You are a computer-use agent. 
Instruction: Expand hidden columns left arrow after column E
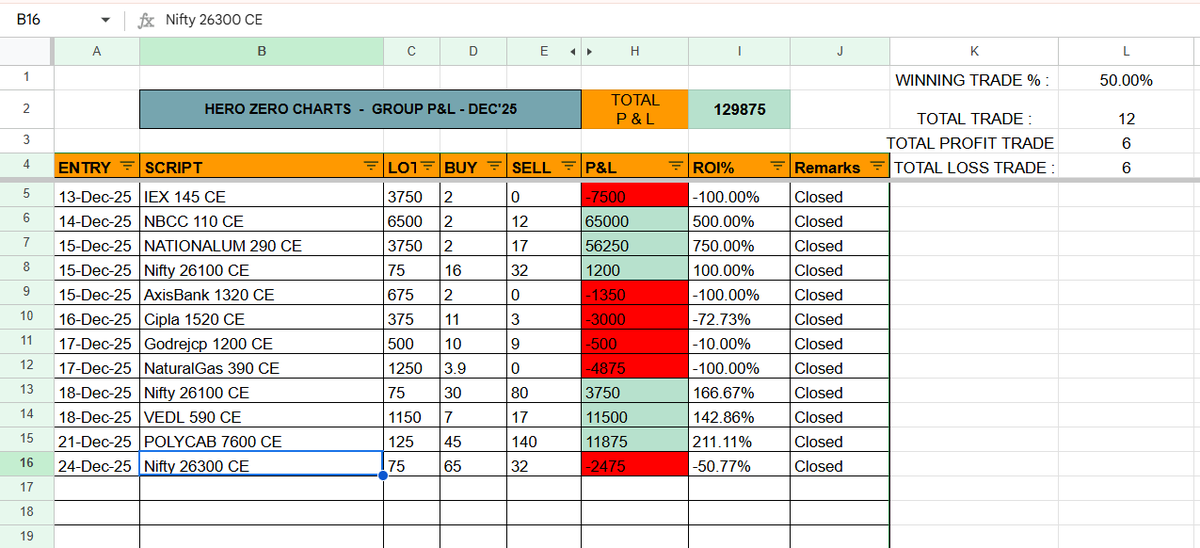coord(572,52)
